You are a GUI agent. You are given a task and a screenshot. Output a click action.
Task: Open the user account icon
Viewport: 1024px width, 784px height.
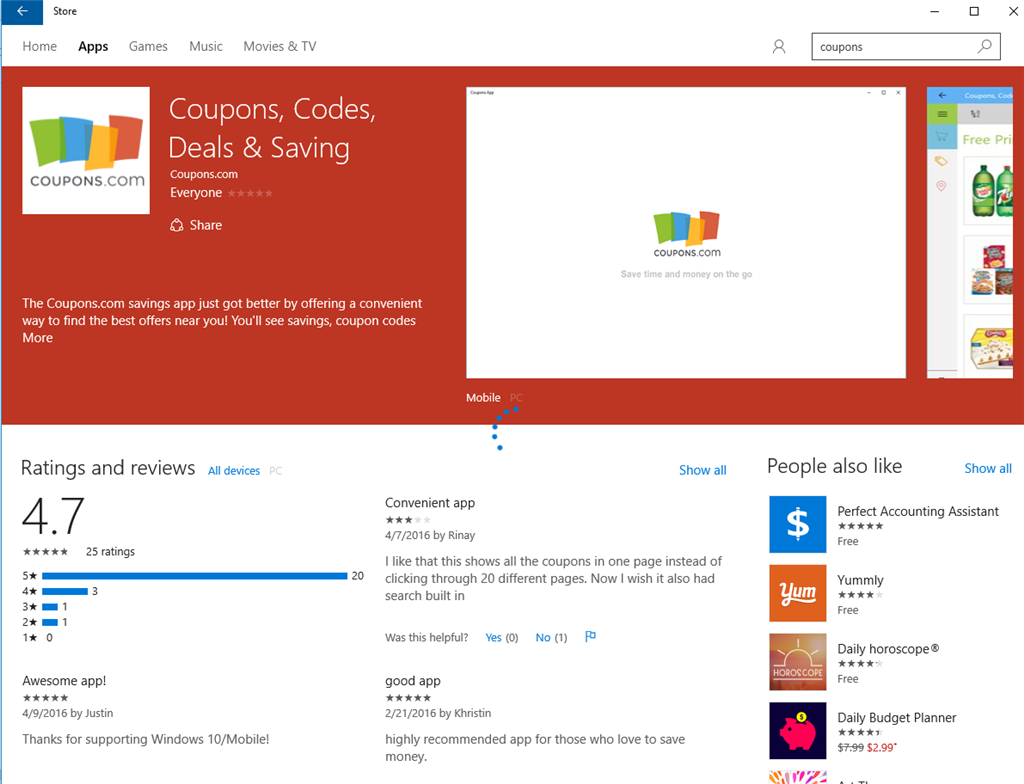pyautogui.click(x=778, y=46)
